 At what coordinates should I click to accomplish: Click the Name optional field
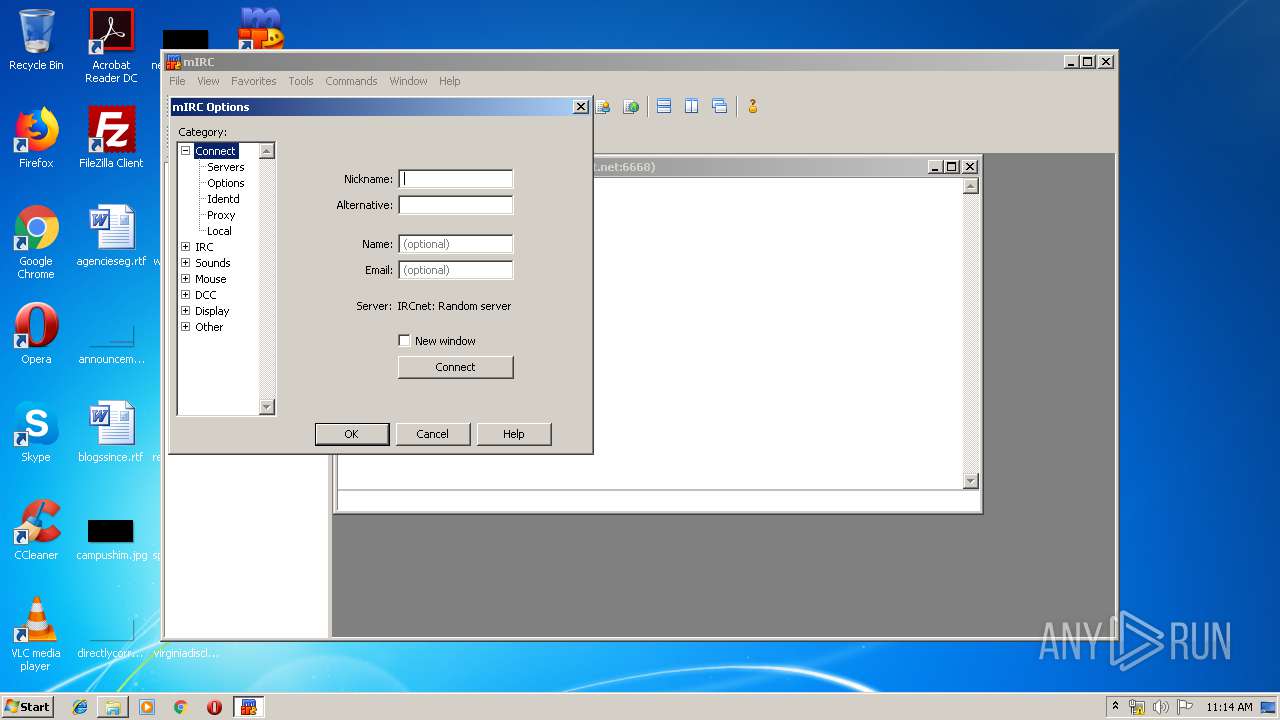[x=455, y=244]
